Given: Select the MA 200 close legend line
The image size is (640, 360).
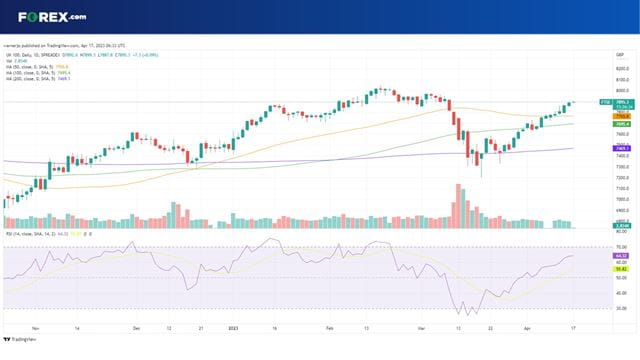Looking at the screenshot, I should tap(38, 78).
